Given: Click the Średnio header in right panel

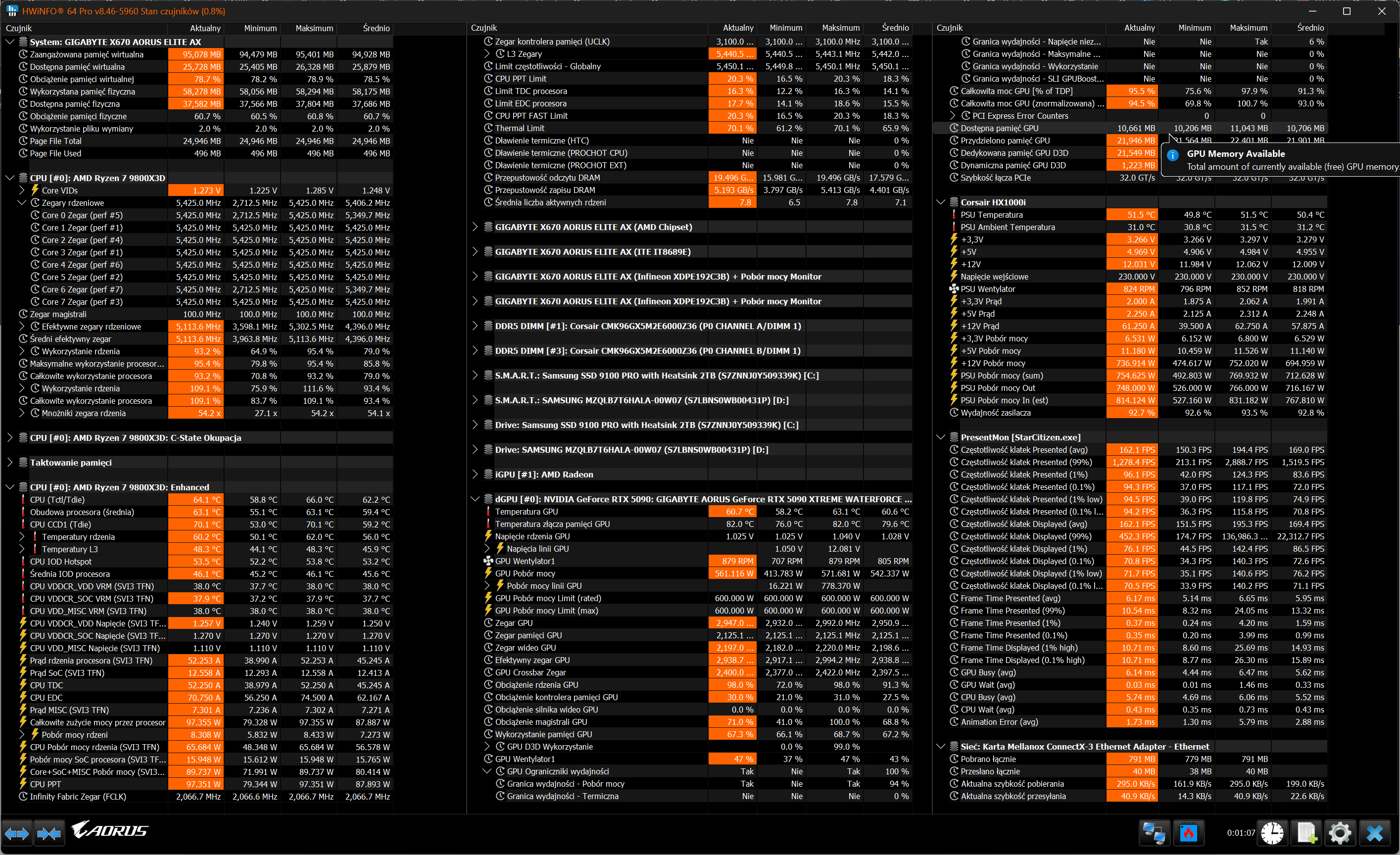Looking at the screenshot, I should coord(1310,28).
